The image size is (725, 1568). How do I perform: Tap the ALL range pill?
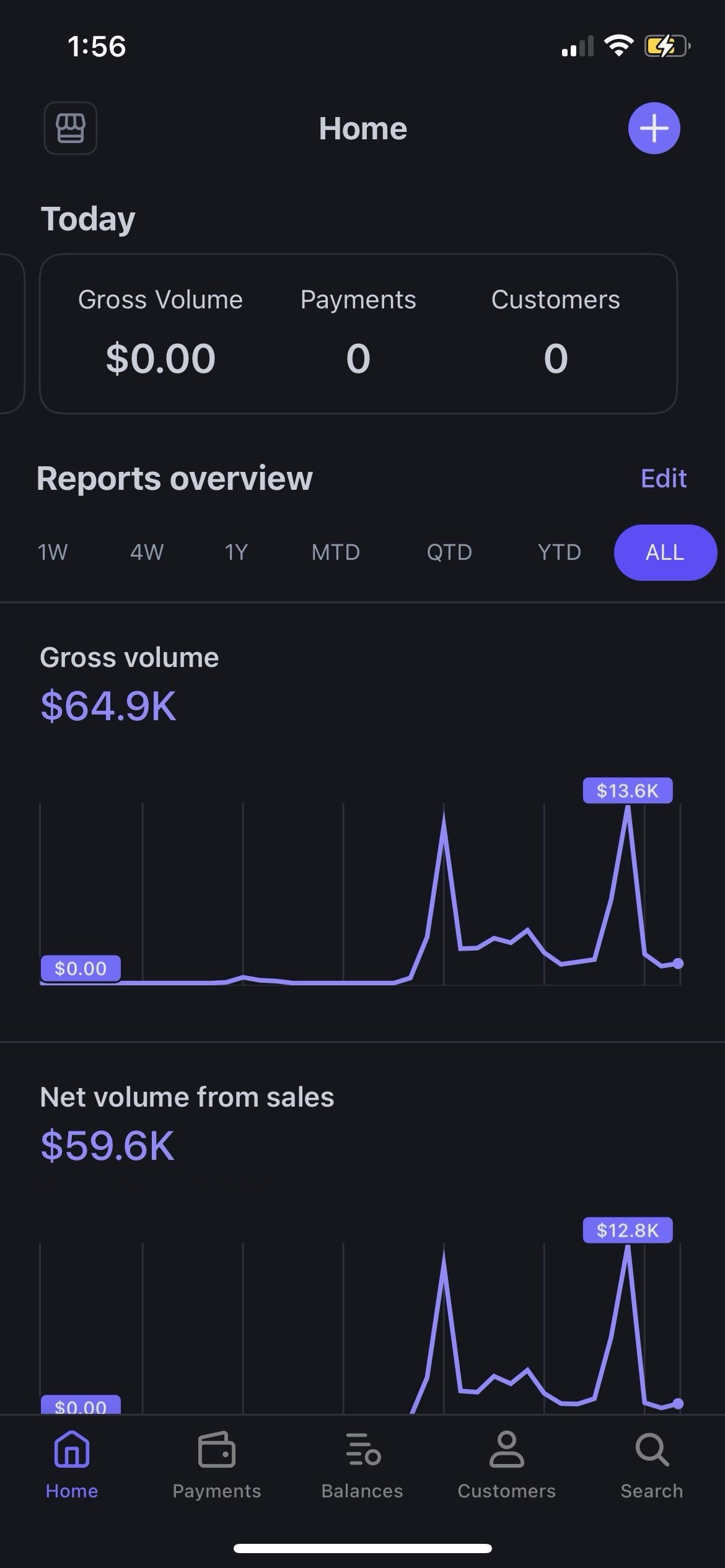pyautogui.click(x=665, y=552)
